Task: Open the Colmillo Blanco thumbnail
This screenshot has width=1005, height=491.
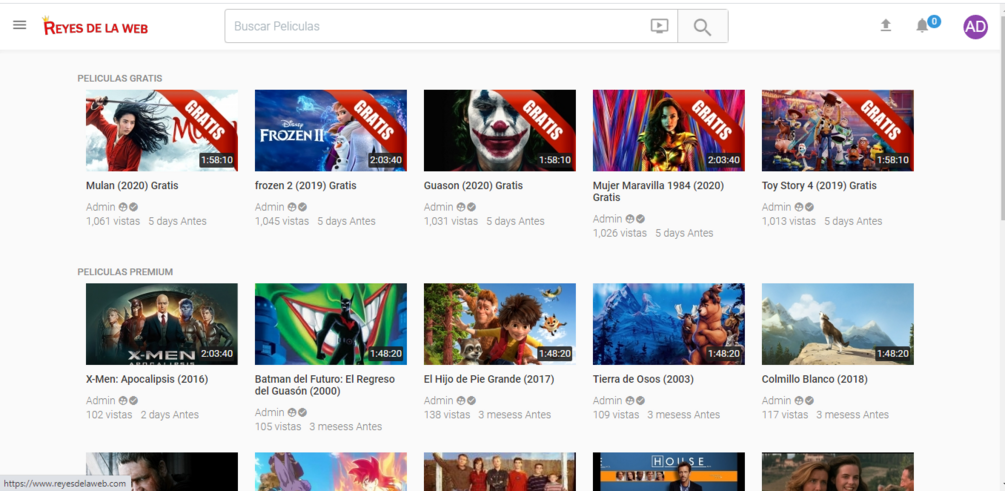Action: (838, 324)
